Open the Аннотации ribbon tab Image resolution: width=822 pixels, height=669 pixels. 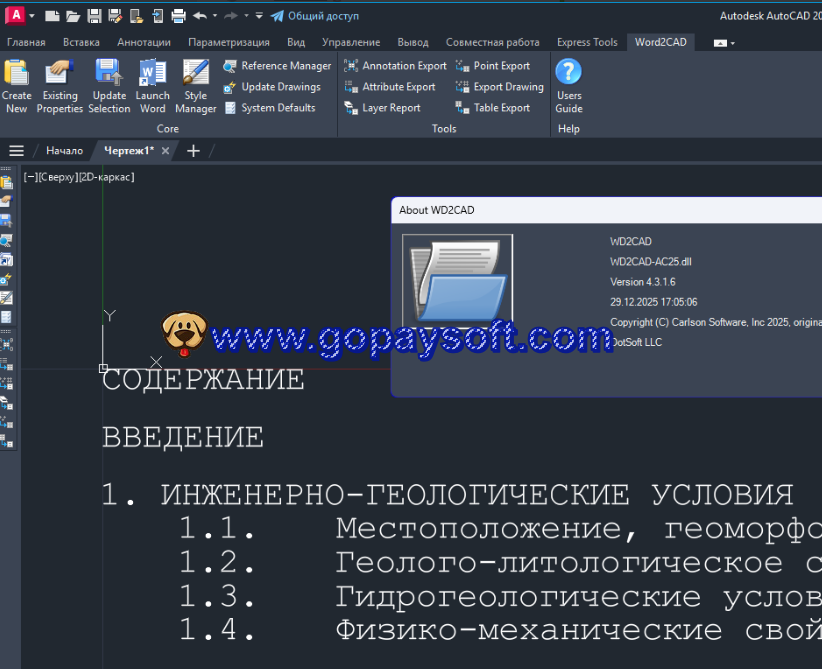(143, 42)
